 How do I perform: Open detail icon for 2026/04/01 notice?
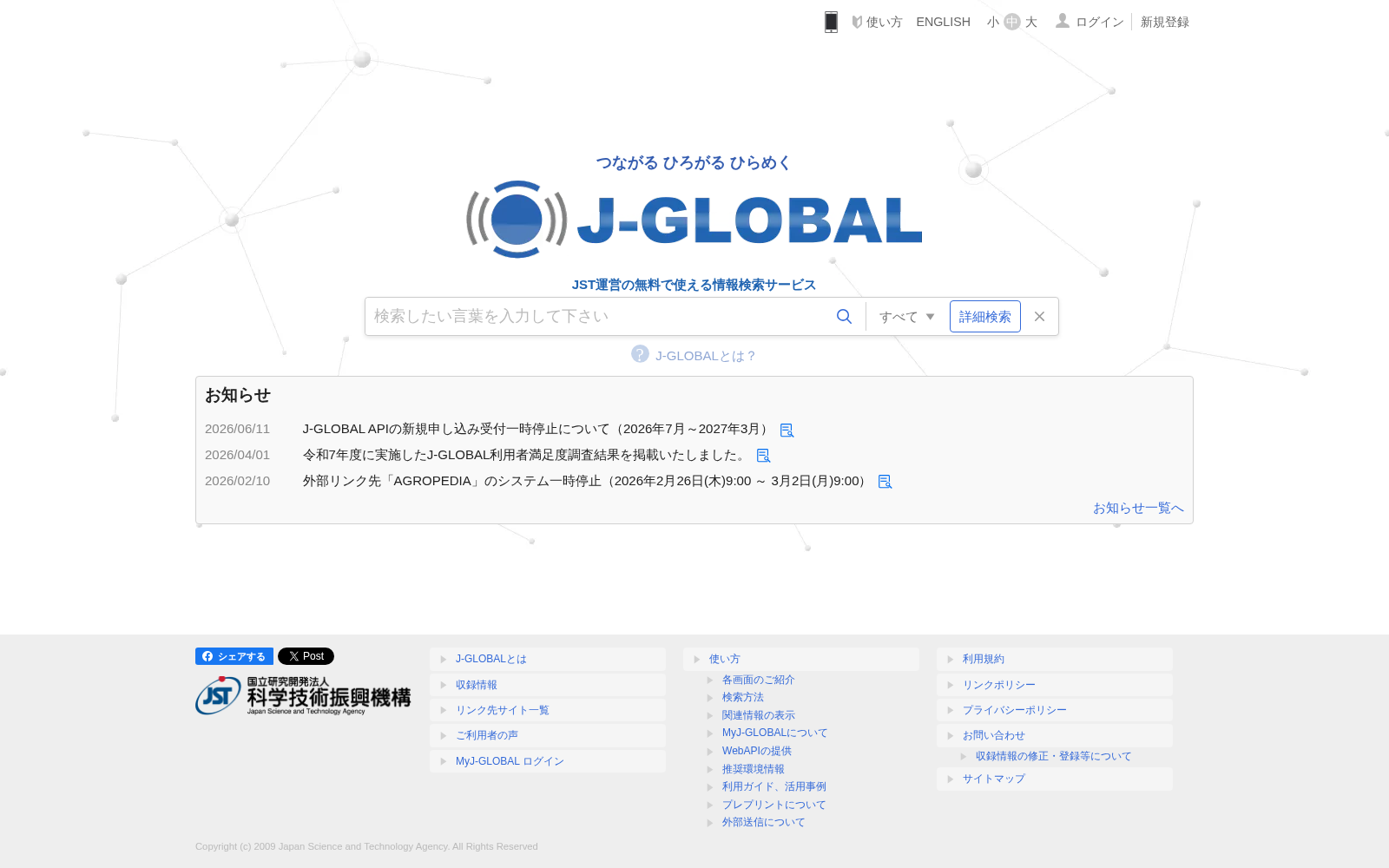point(763,456)
